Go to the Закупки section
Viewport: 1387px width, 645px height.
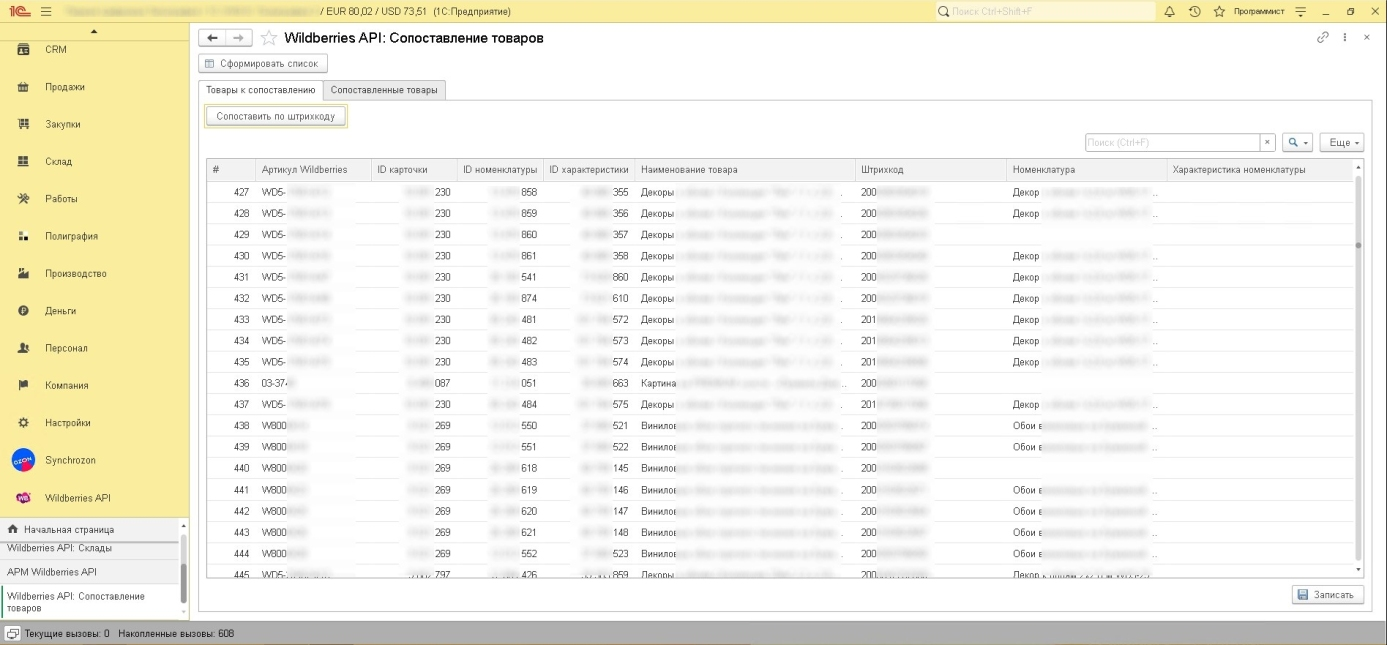click(63, 124)
